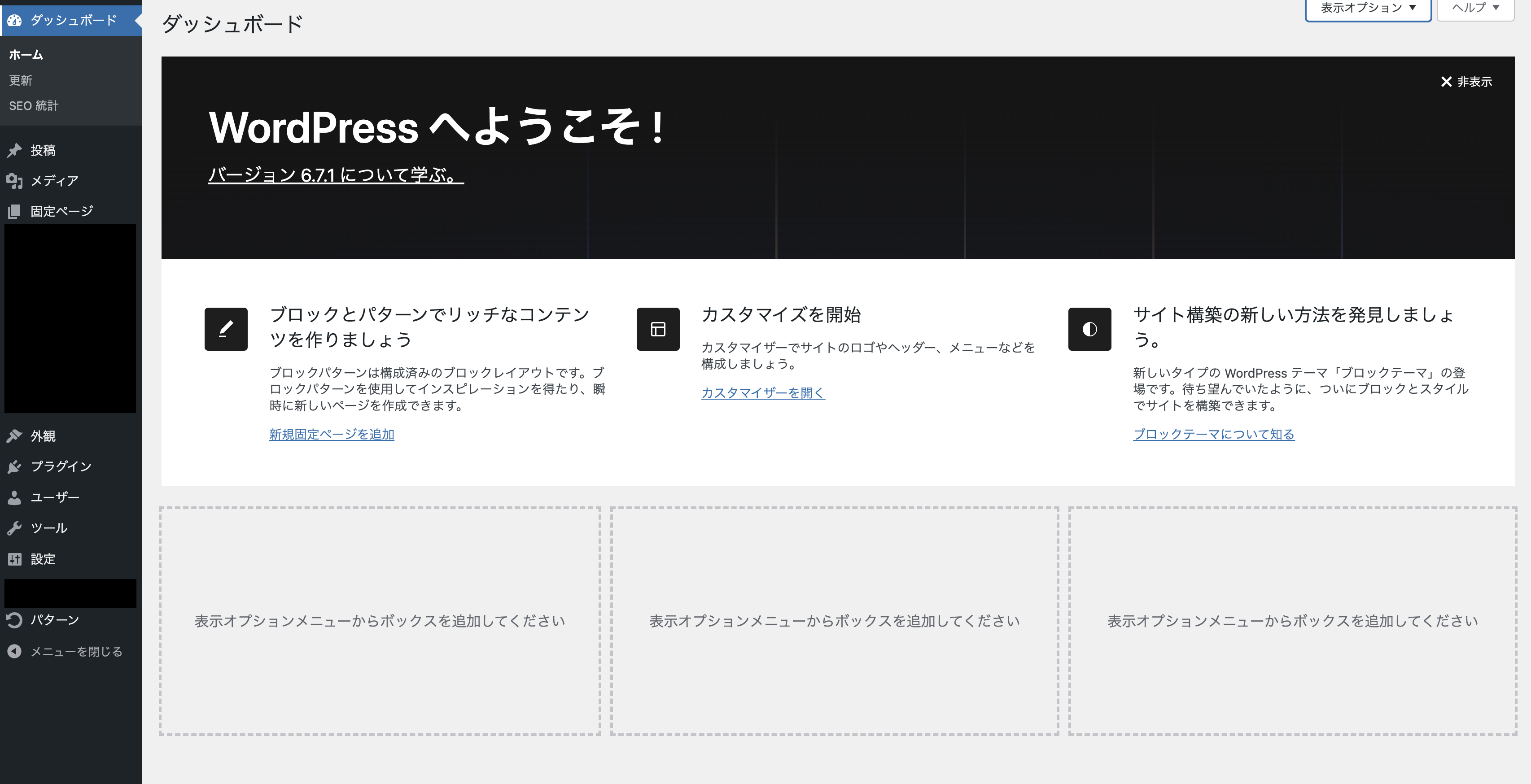This screenshot has height=784, width=1531.
Task: Click the X icon next to 非表示
Action: [x=1446, y=81]
